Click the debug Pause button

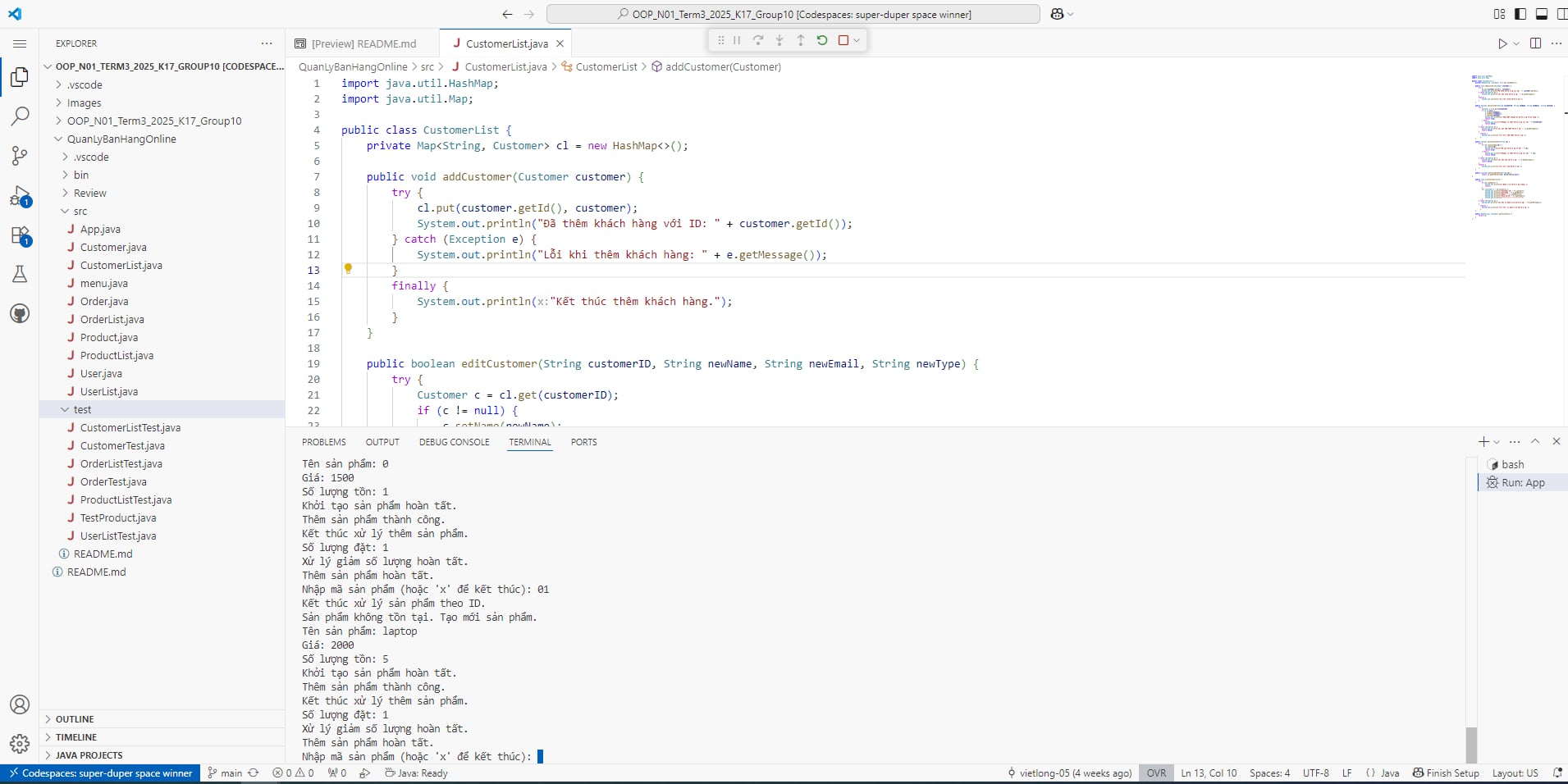(737, 40)
